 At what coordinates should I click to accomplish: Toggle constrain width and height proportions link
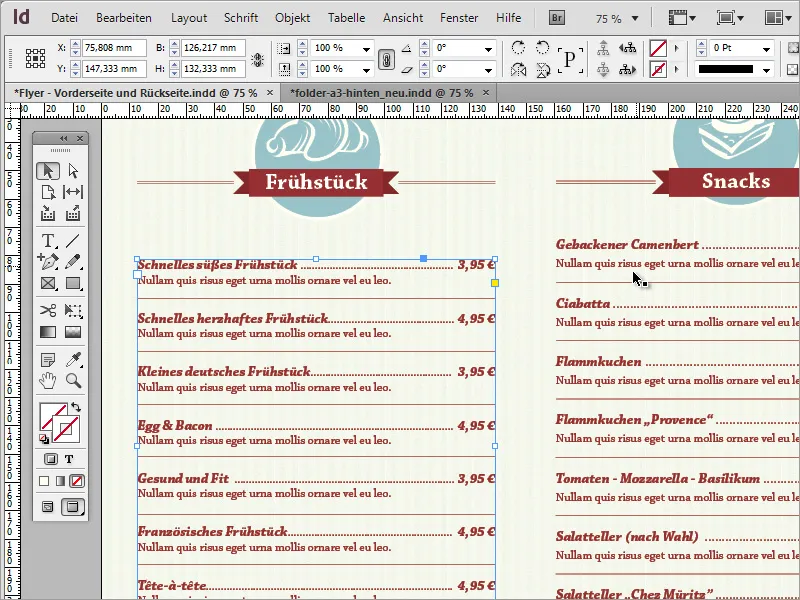point(258,60)
